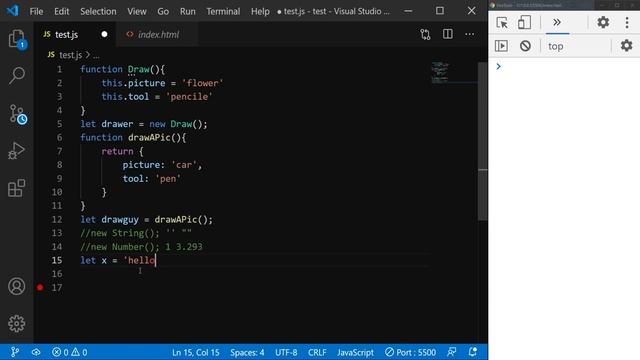Open DevTools settings gear
Screen dimensions: 640x360
(x=603, y=22)
